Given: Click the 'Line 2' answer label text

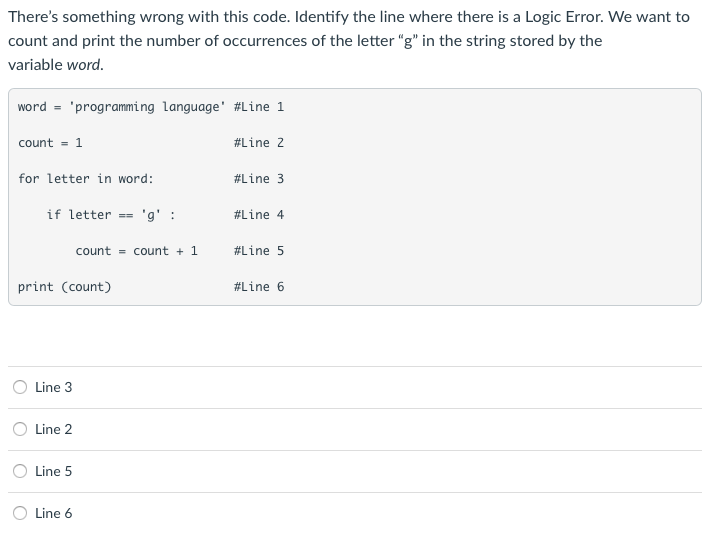Looking at the screenshot, I should click(x=53, y=429).
